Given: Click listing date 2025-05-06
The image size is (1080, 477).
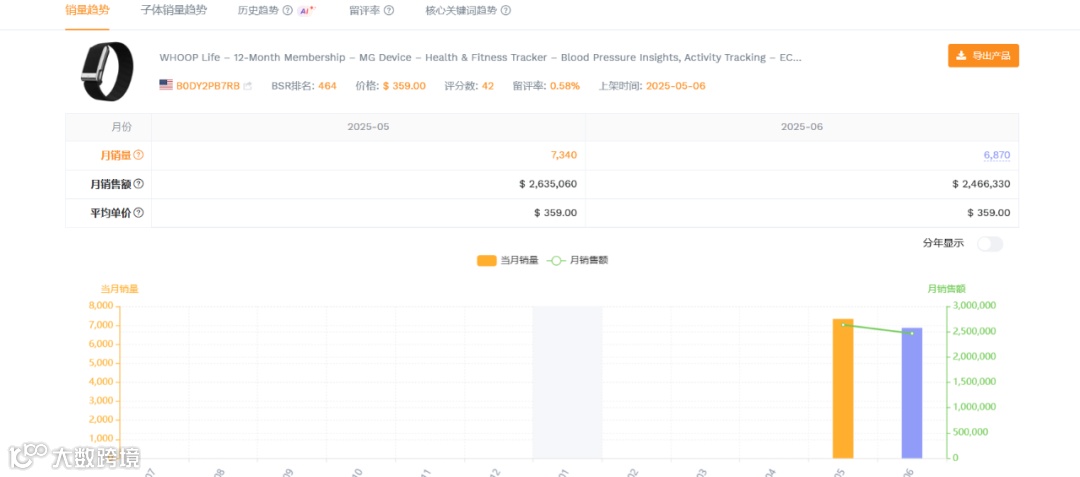Looking at the screenshot, I should 676,86.
